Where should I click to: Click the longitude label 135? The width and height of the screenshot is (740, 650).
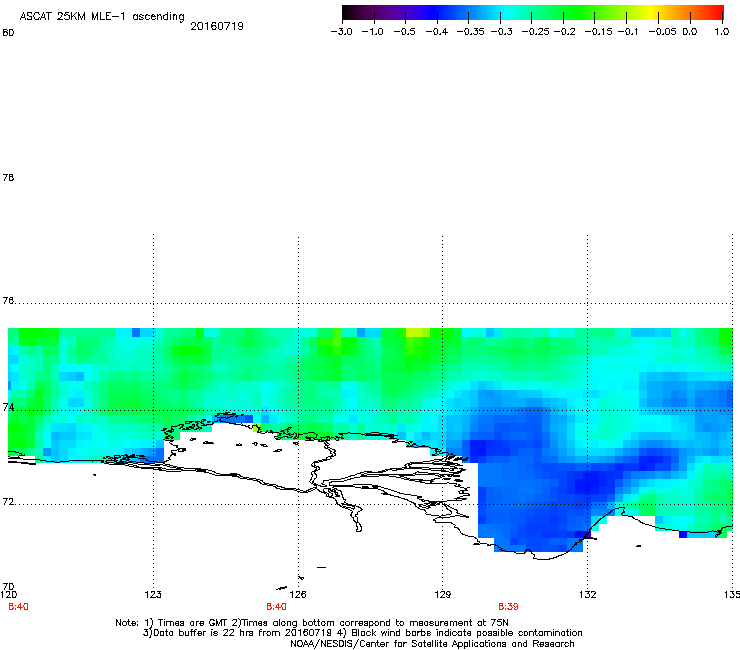[x=732, y=594]
